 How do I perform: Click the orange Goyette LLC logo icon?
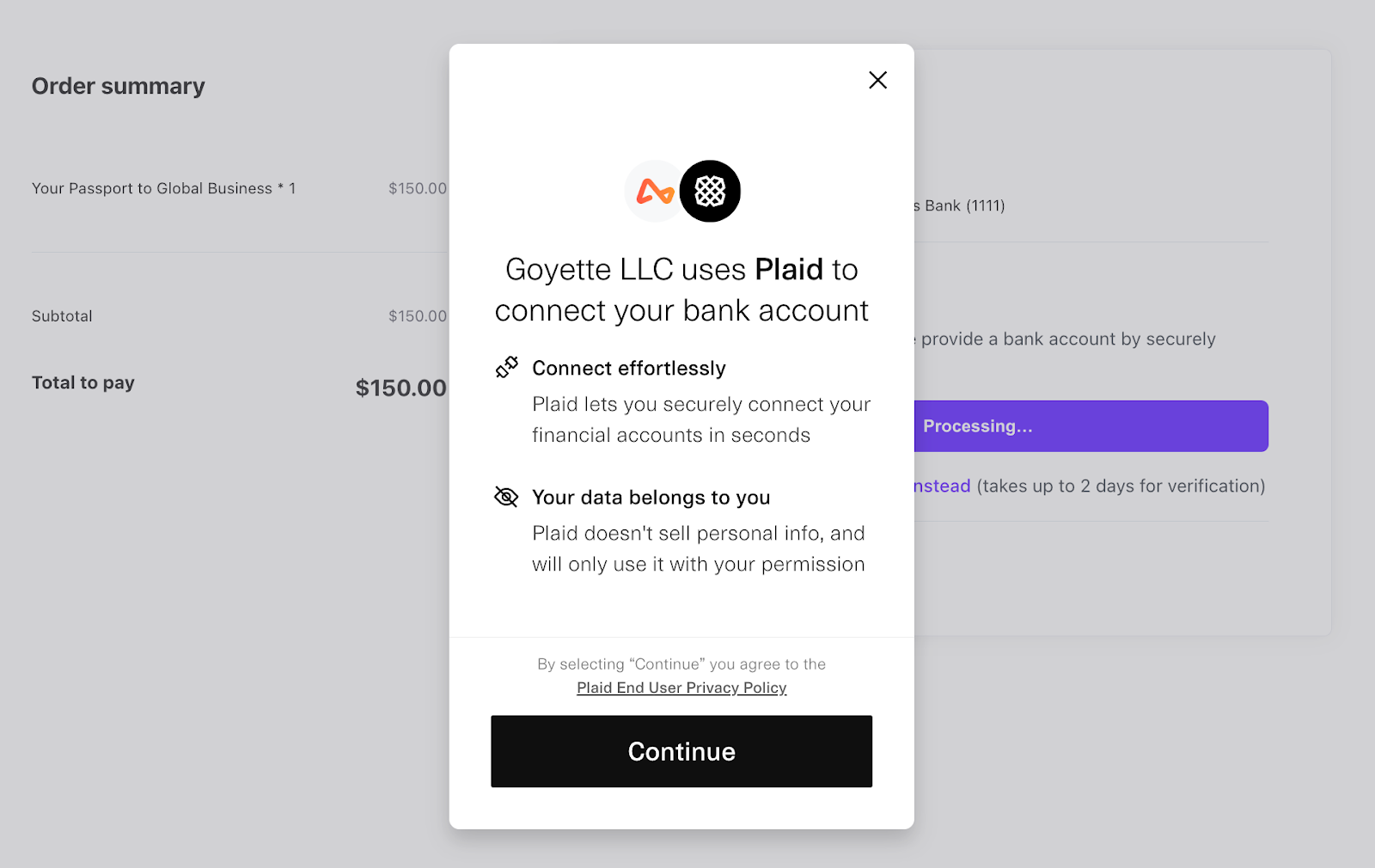click(x=655, y=191)
